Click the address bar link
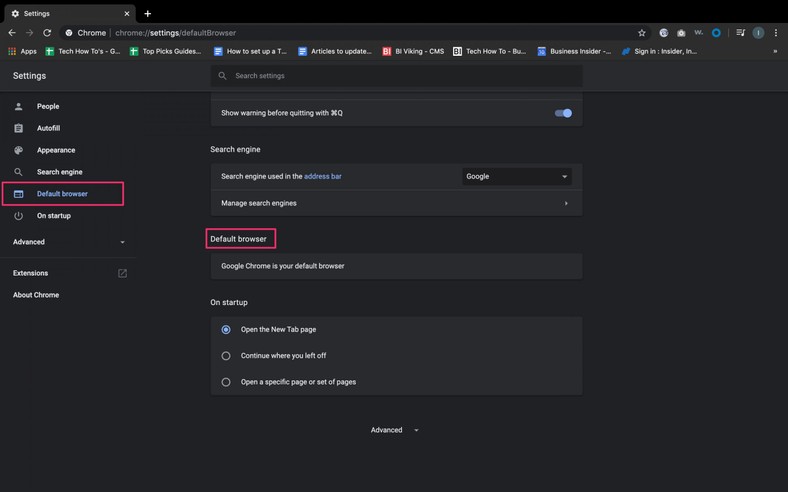The height and width of the screenshot is (492, 788). [322, 177]
